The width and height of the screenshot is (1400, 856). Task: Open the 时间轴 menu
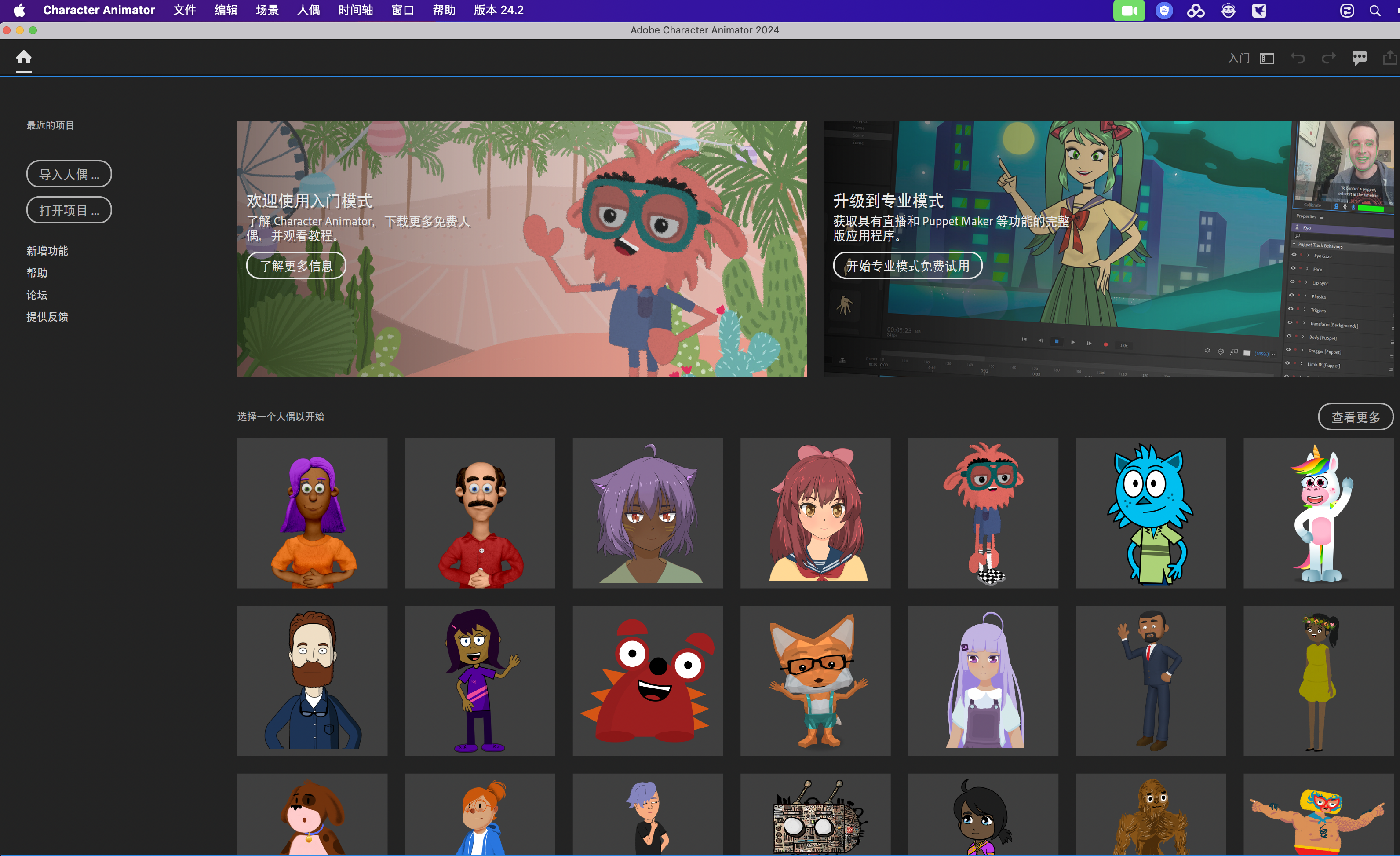click(356, 10)
